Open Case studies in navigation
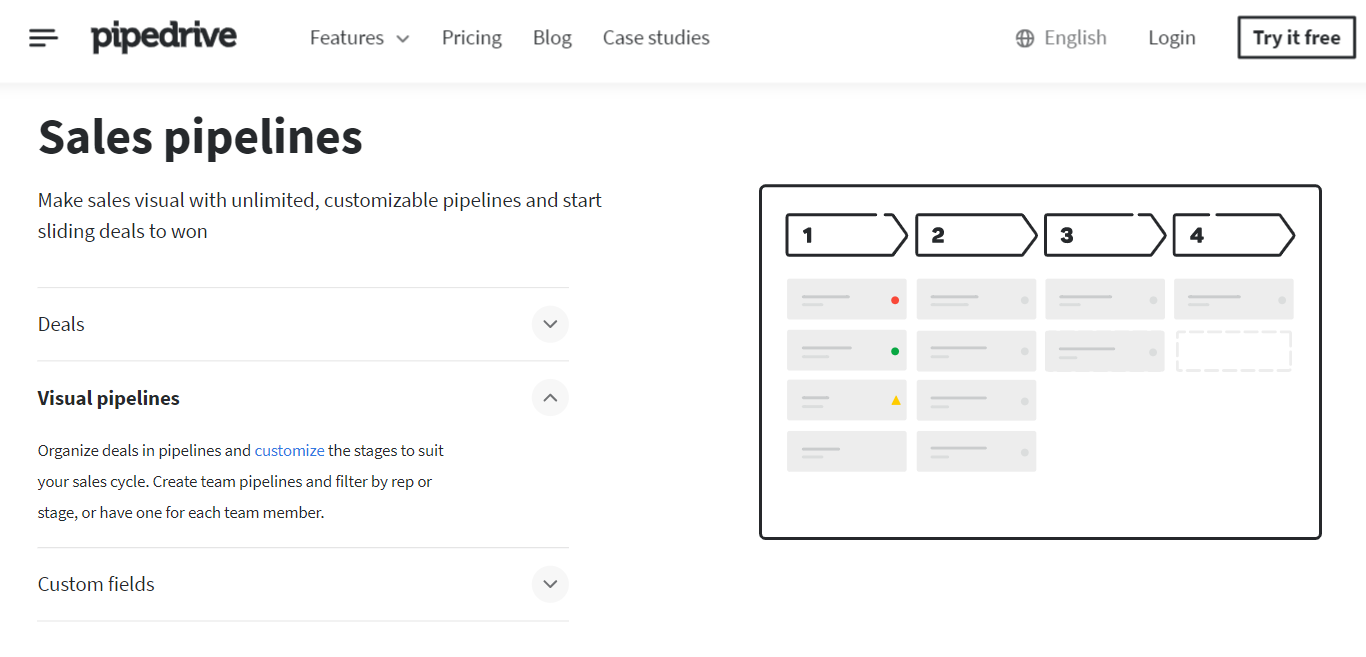This screenshot has height=657, width=1366. pyautogui.click(x=656, y=38)
